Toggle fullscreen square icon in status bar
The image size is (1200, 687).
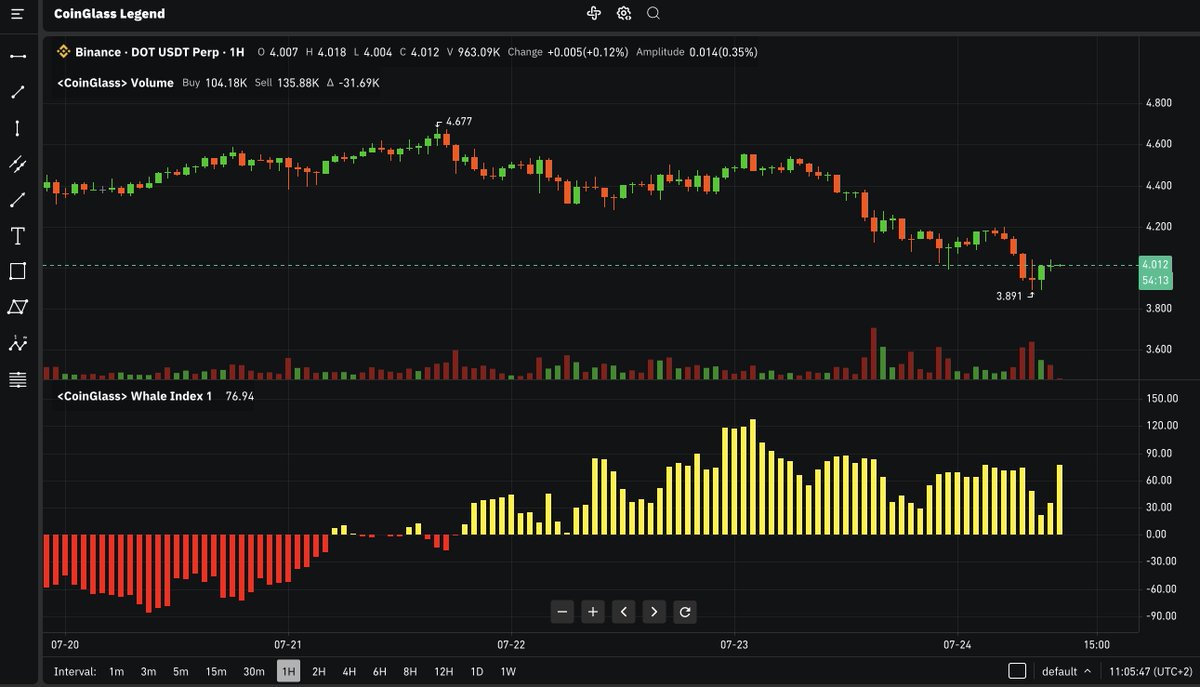(x=1017, y=671)
